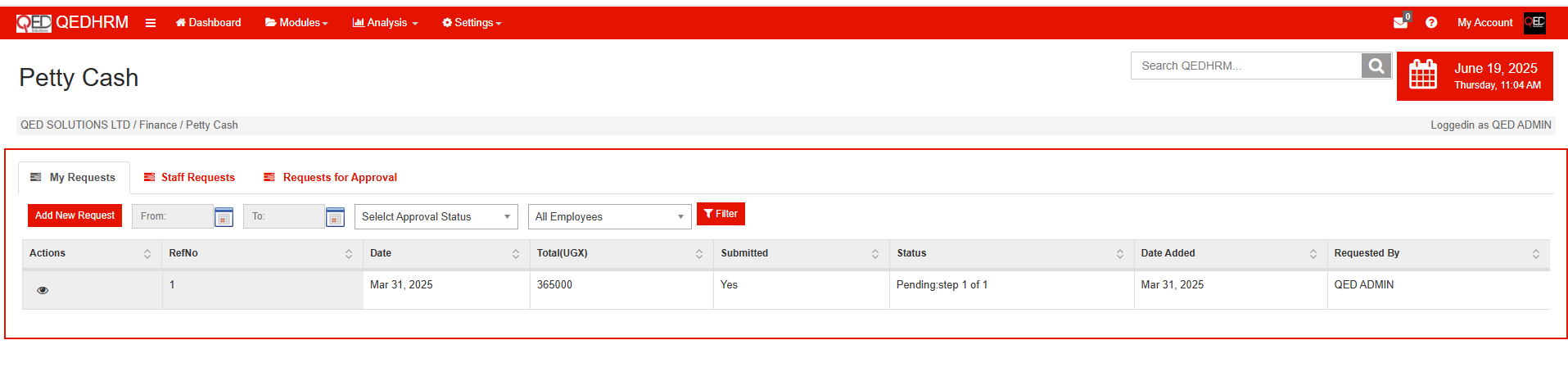This screenshot has width=1568, height=372.
Task: Expand the Modules menu
Action: (x=296, y=23)
